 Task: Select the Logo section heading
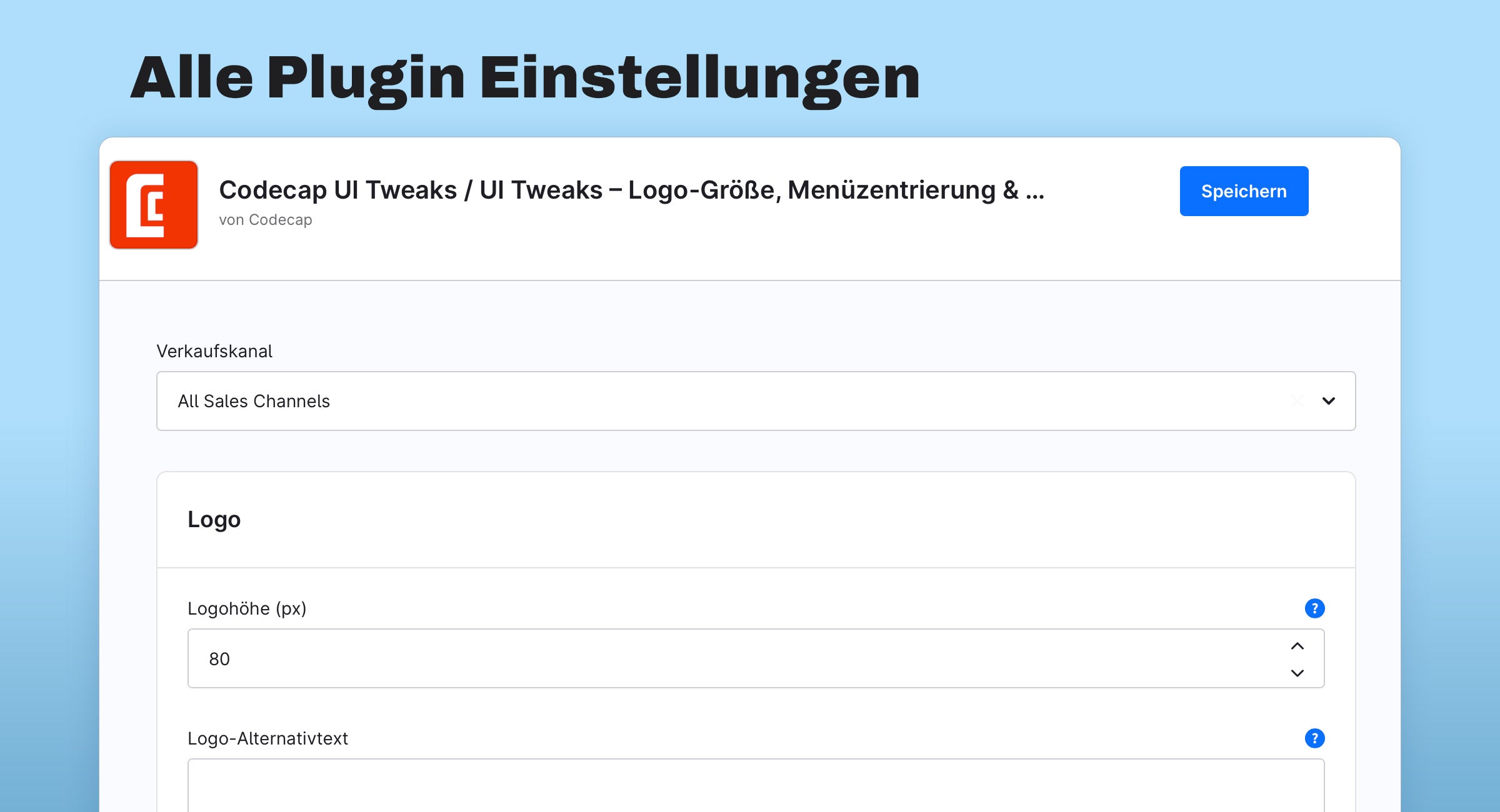(x=214, y=520)
